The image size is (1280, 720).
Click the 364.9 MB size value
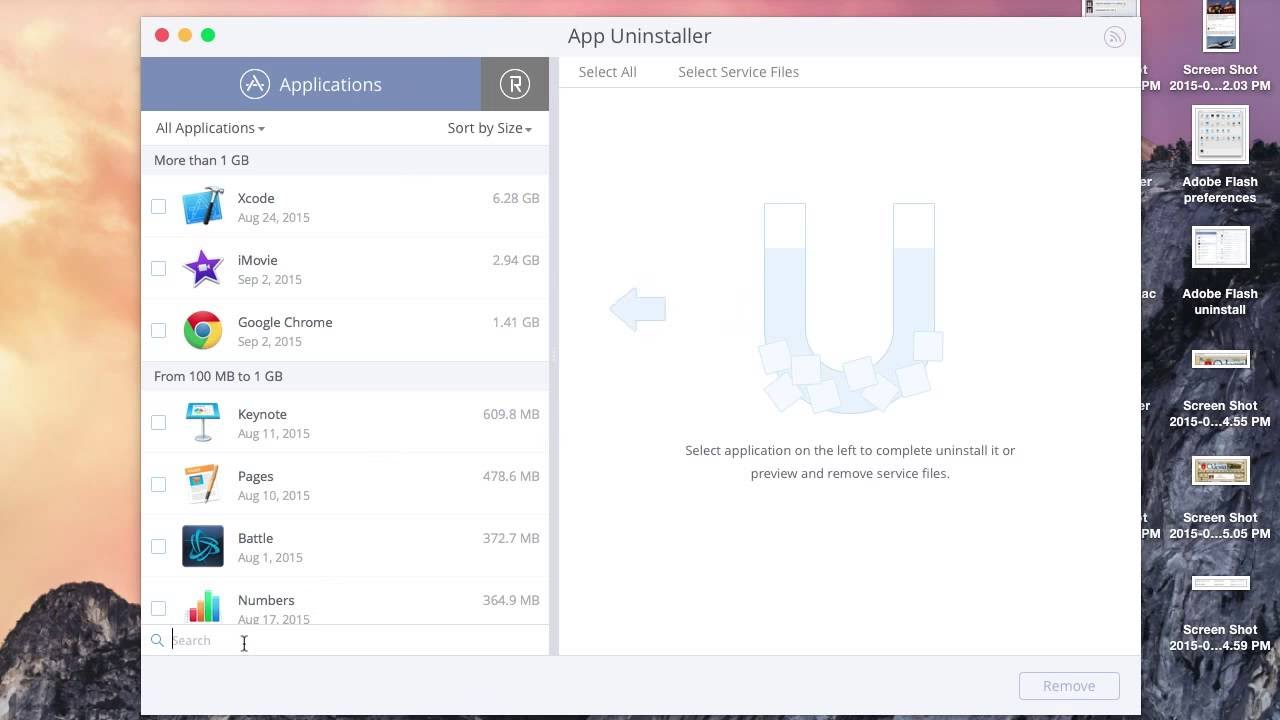[511, 600]
